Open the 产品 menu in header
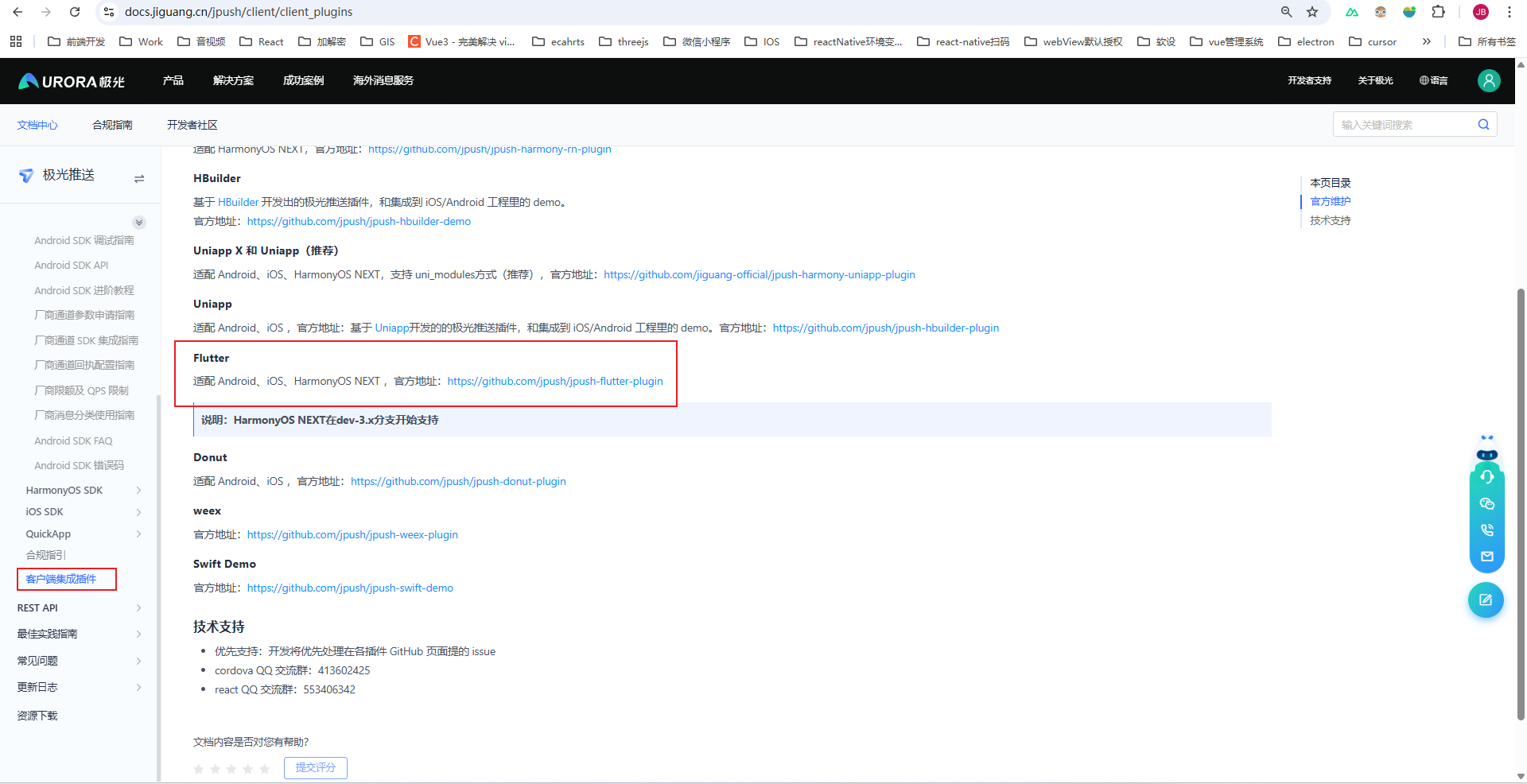 tap(173, 80)
